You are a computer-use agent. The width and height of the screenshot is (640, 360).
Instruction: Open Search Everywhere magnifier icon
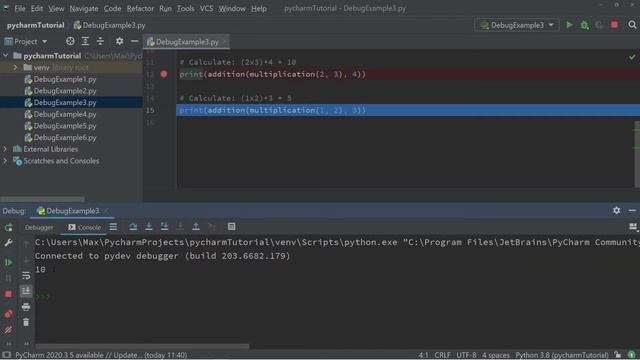pyautogui.click(x=632, y=25)
